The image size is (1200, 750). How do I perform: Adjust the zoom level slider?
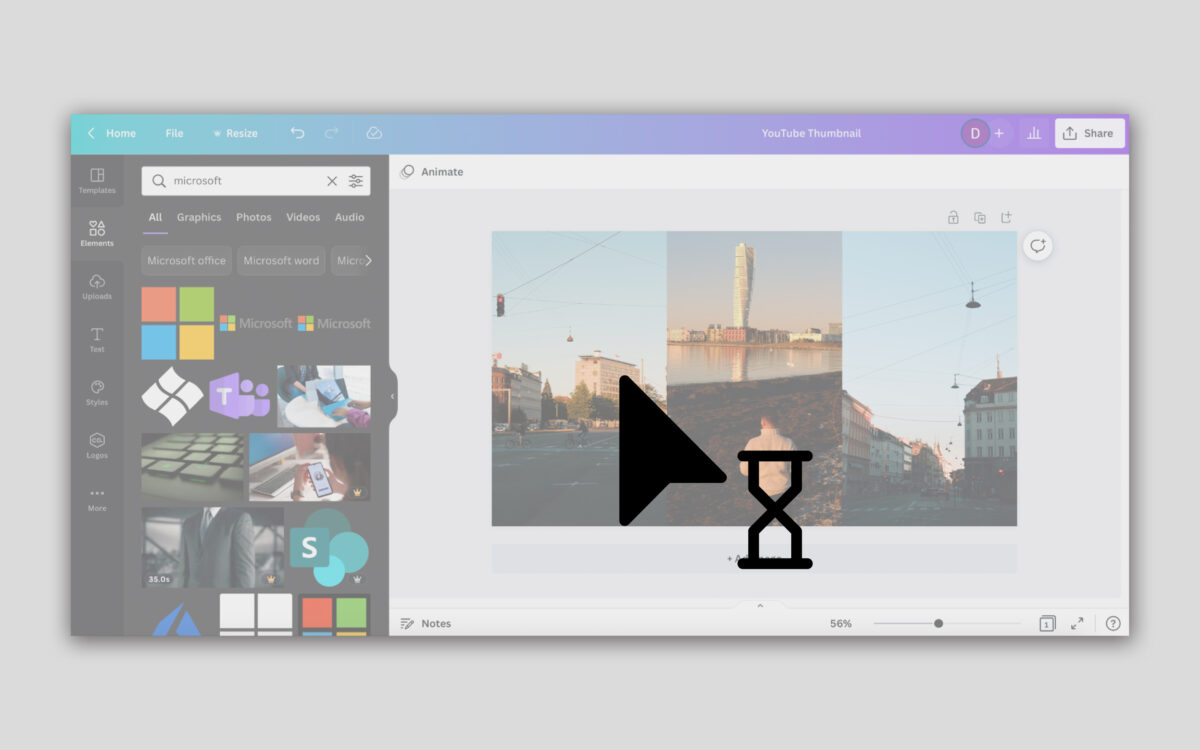tap(940, 623)
